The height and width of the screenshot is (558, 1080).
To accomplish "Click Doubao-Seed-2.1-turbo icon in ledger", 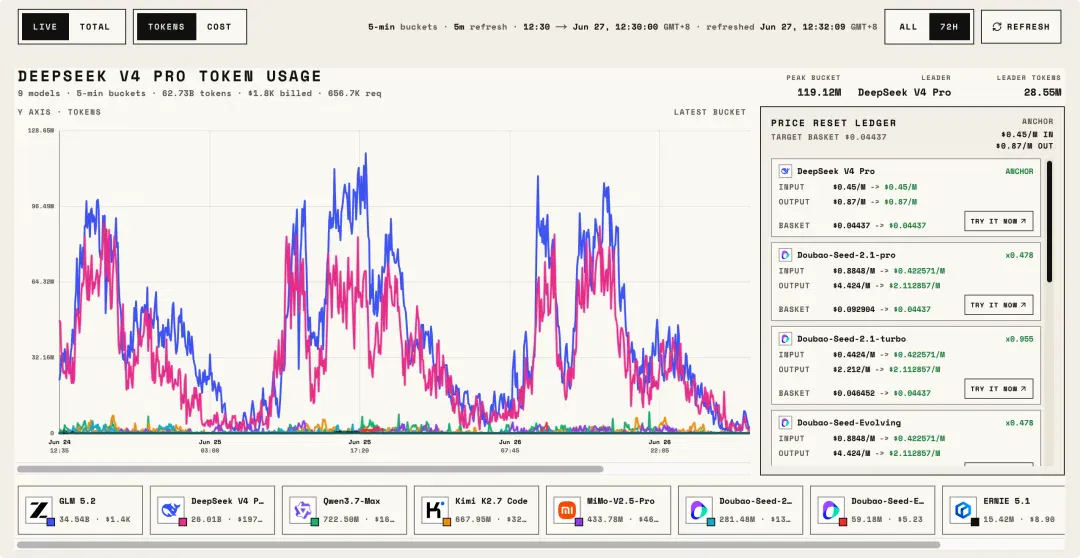I will pyautogui.click(x=785, y=339).
